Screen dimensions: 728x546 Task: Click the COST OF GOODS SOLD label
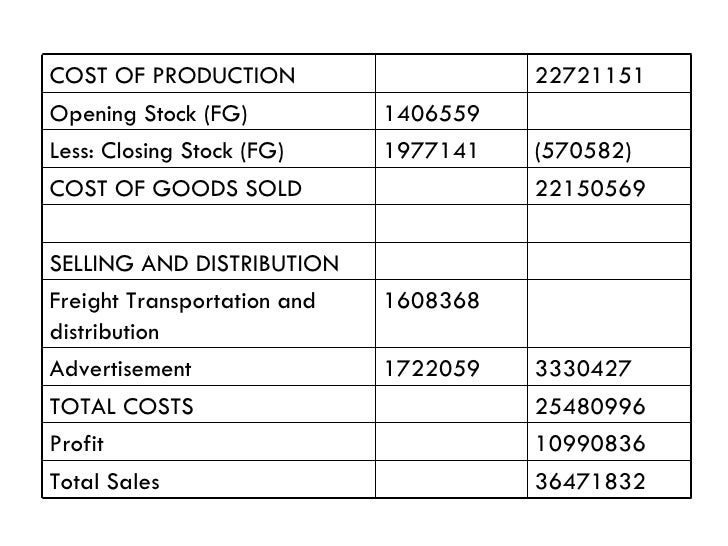point(176,188)
